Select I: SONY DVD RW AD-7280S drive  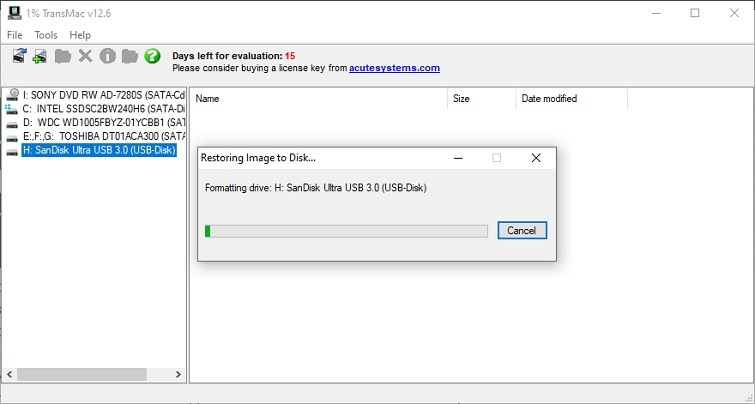[x=104, y=95]
